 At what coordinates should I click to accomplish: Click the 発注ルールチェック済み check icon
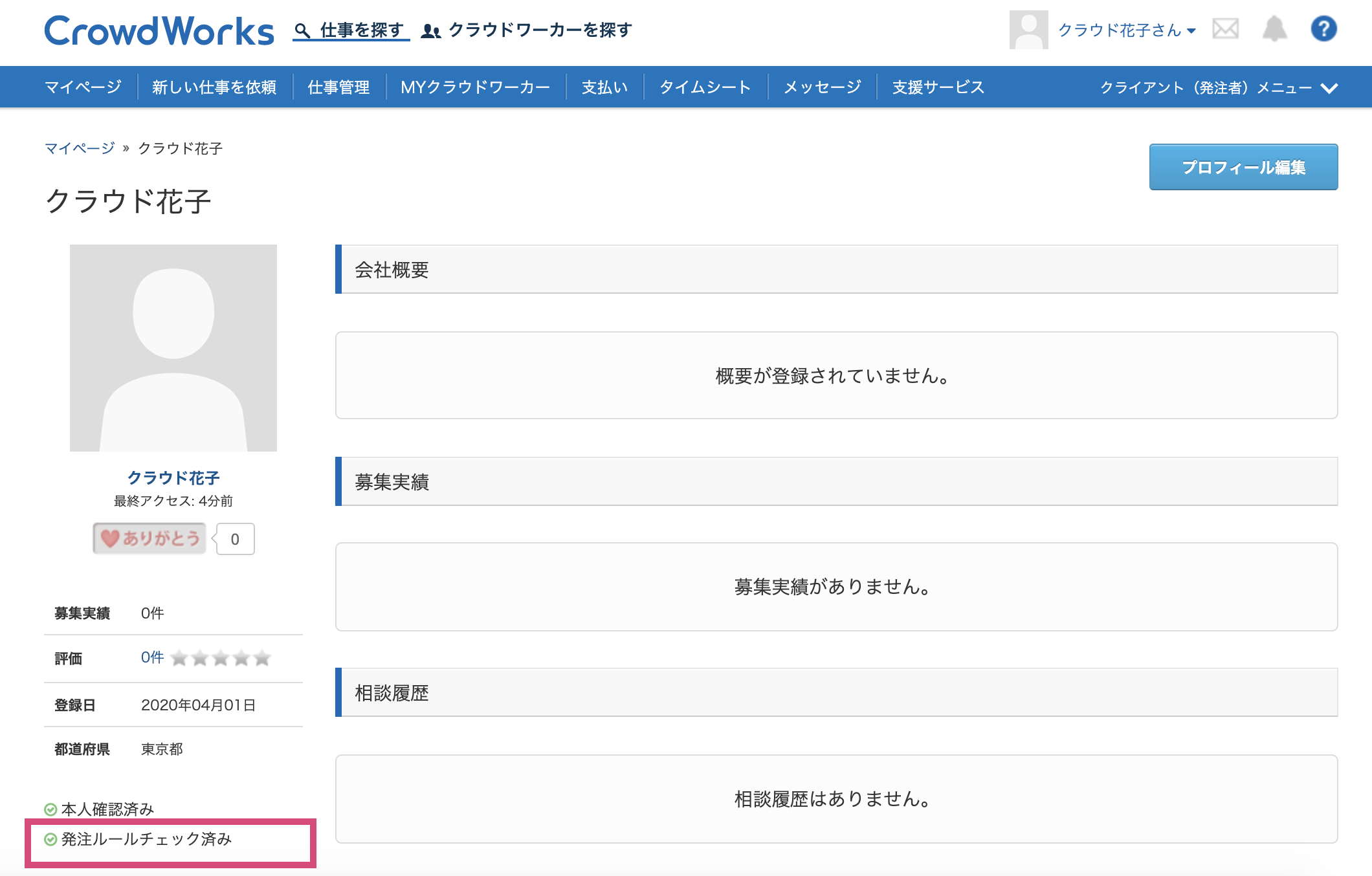click(50, 840)
